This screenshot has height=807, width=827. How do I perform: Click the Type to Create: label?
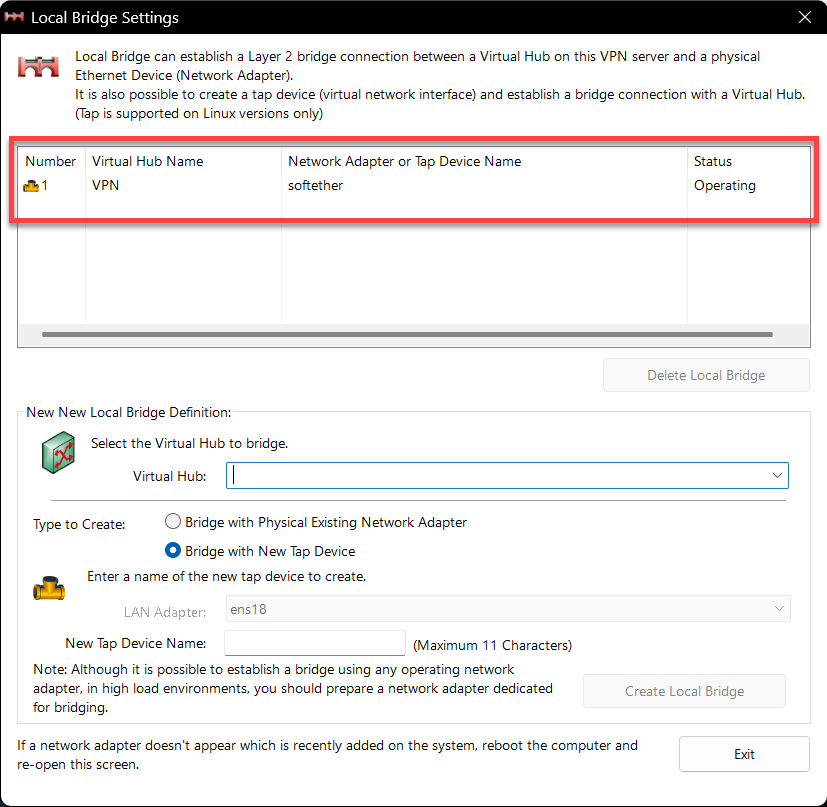(x=79, y=524)
